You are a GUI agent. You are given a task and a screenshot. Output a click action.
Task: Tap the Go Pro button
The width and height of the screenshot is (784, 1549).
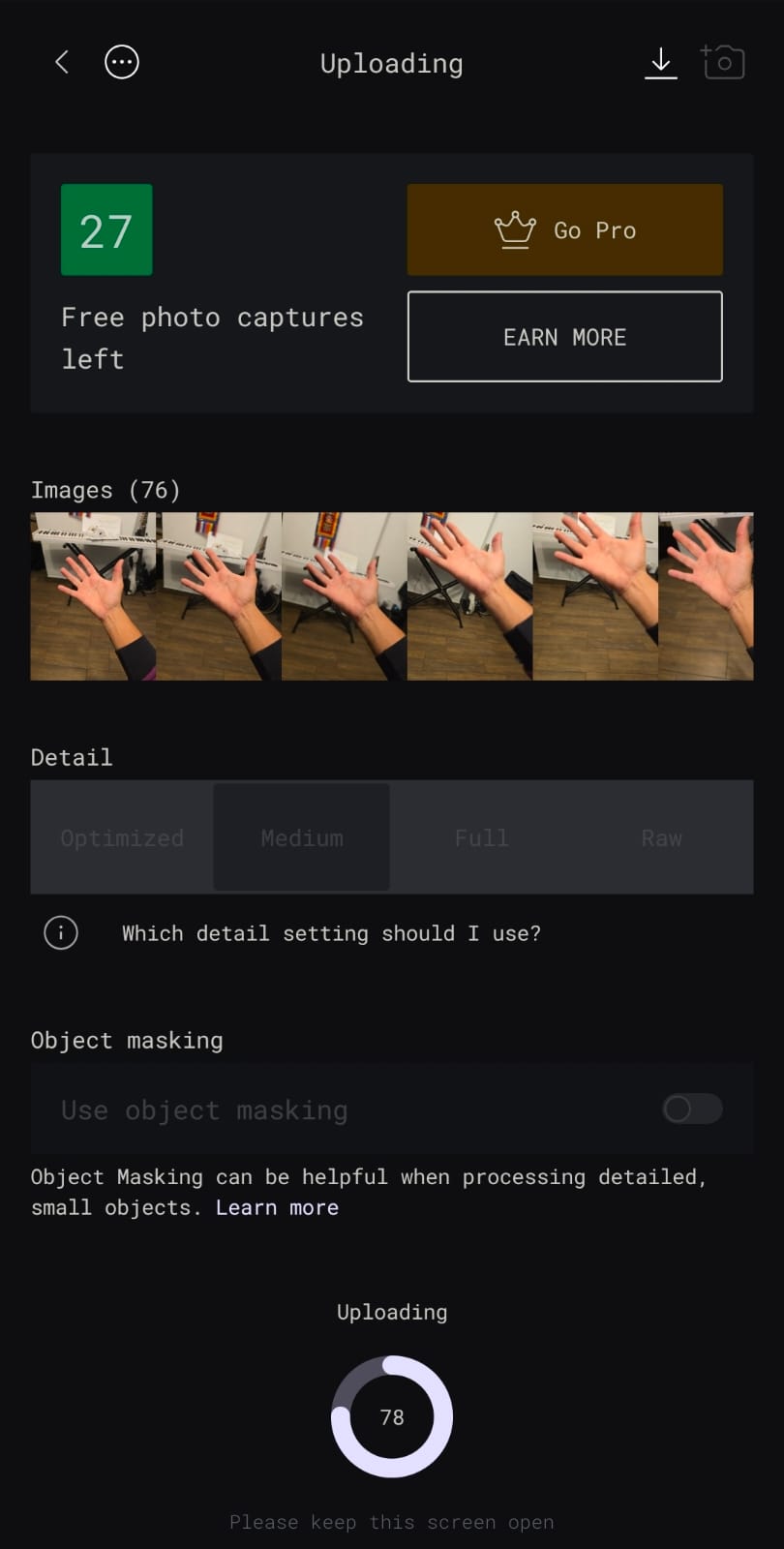(x=565, y=229)
